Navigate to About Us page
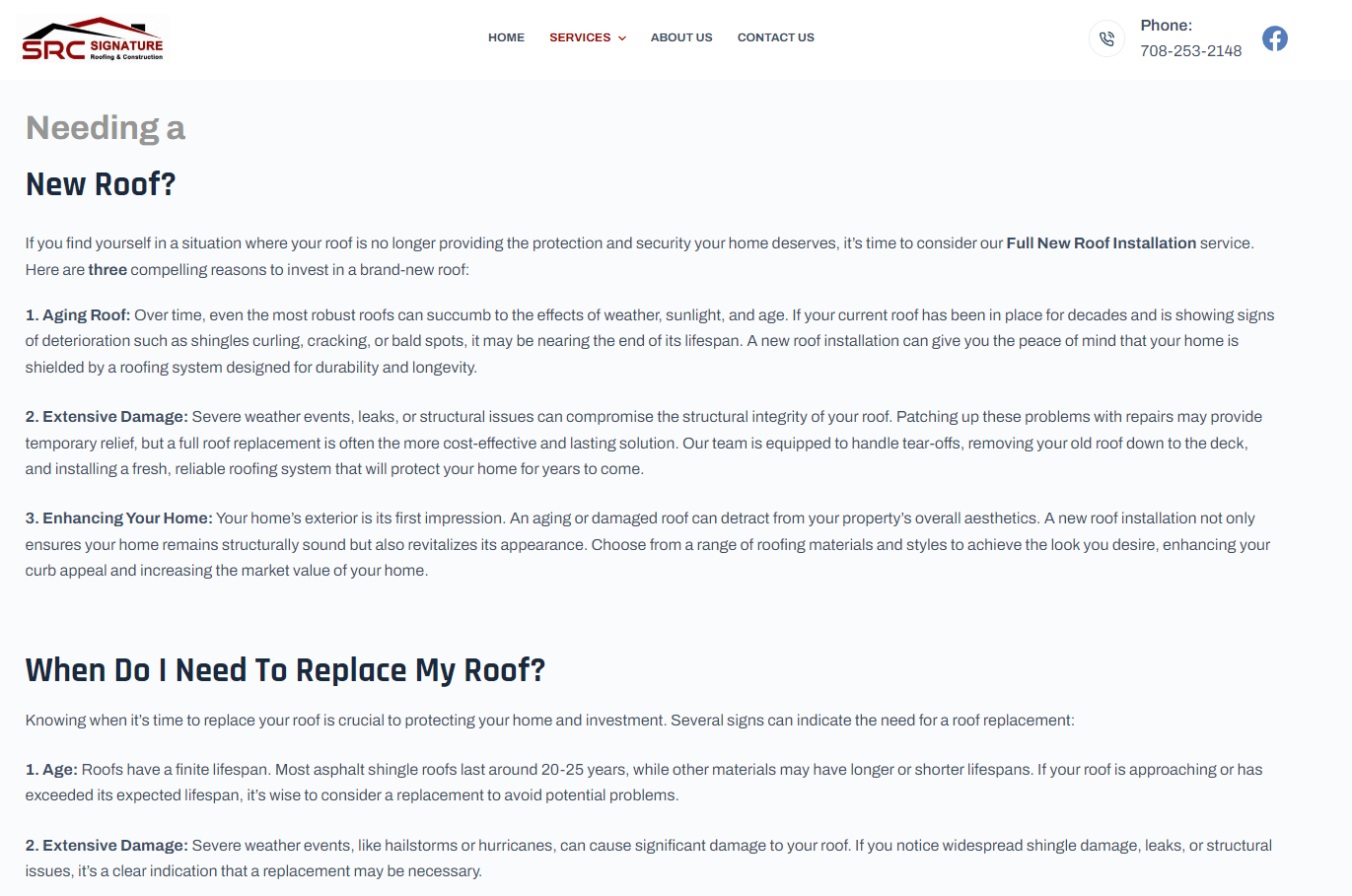The height and width of the screenshot is (896, 1352). click(x=681, y=37)
